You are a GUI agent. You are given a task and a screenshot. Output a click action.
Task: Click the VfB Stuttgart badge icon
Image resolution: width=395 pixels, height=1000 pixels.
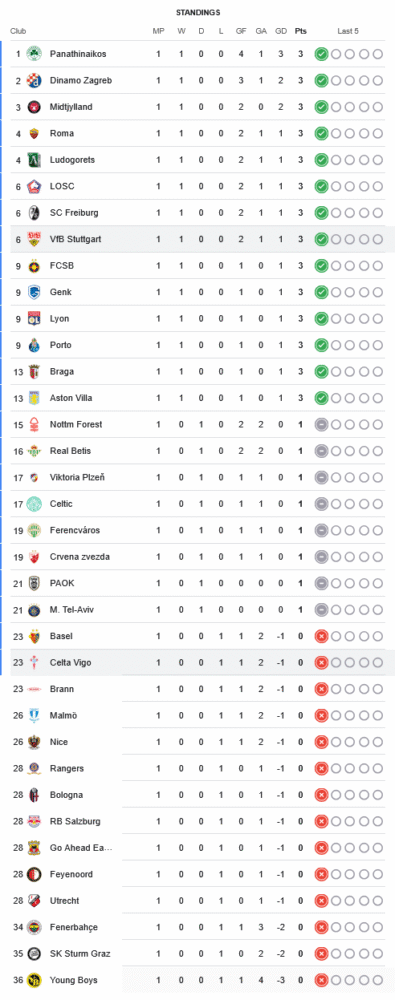[34, 239]
